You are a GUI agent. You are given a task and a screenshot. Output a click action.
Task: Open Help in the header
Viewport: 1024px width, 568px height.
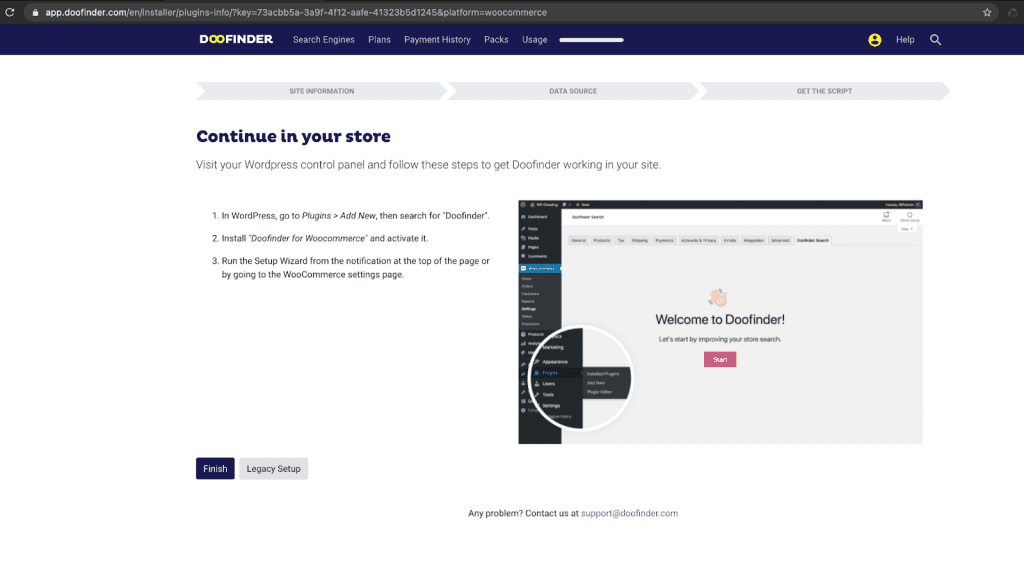coord(905,40)
